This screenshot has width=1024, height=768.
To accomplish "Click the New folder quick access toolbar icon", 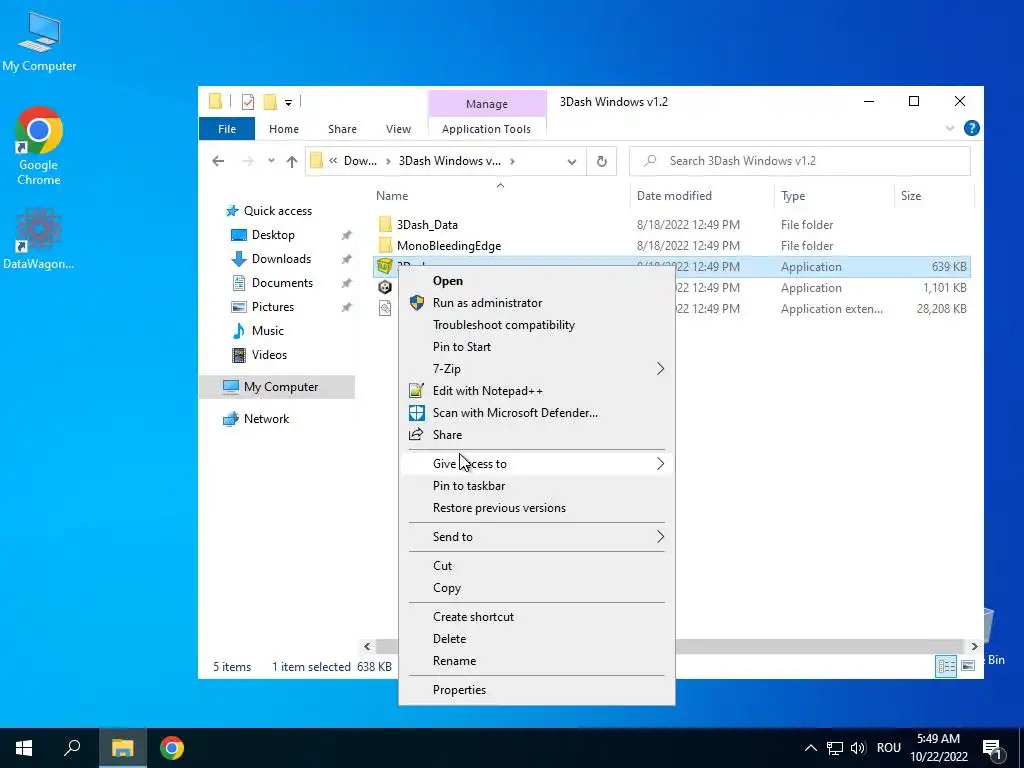I will 270,102.
